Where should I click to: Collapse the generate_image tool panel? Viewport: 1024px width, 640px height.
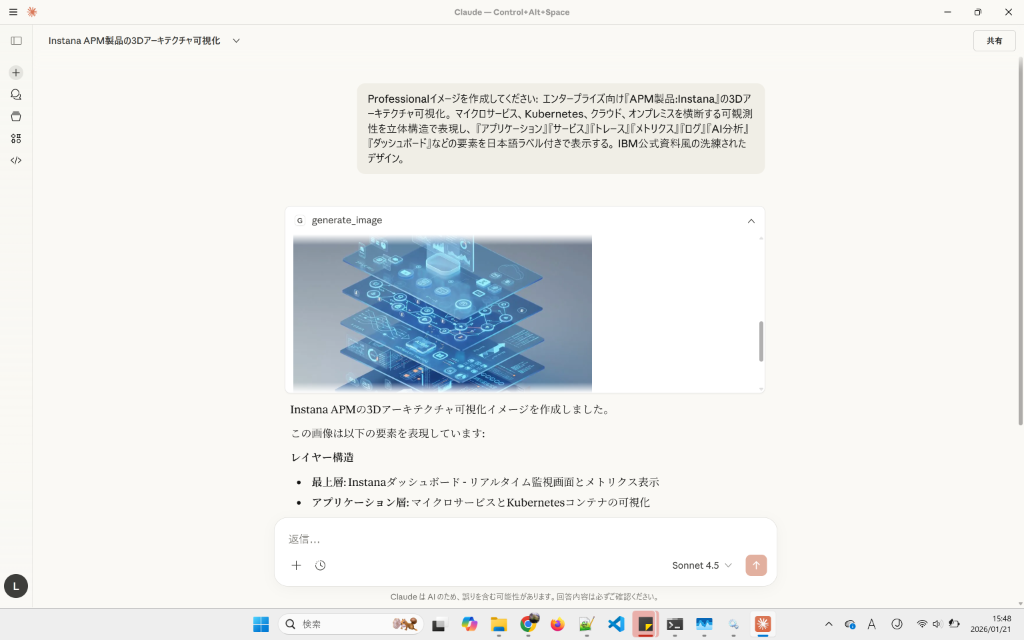coord(751,221)
